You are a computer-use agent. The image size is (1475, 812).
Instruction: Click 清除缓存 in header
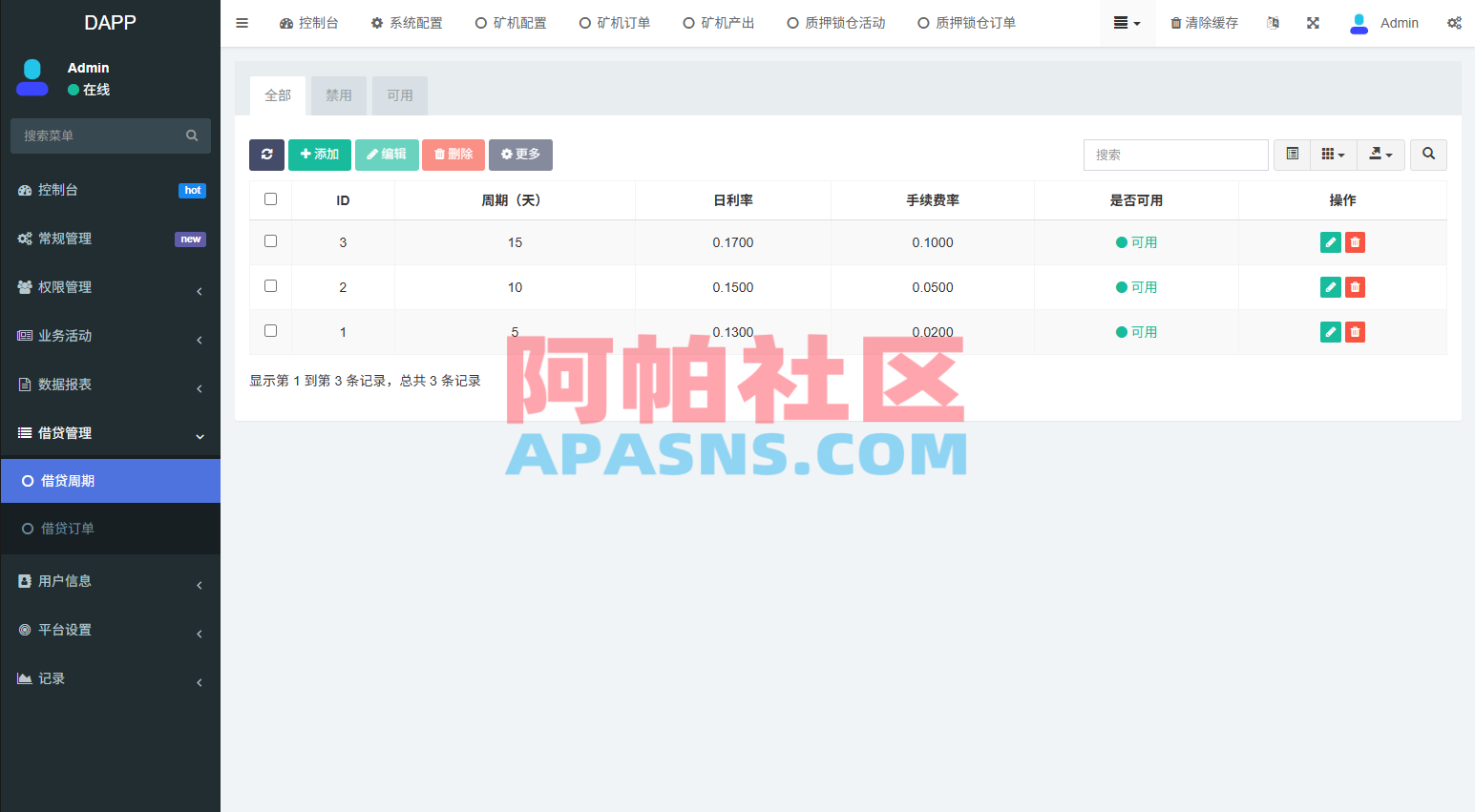pos(1204,23)
